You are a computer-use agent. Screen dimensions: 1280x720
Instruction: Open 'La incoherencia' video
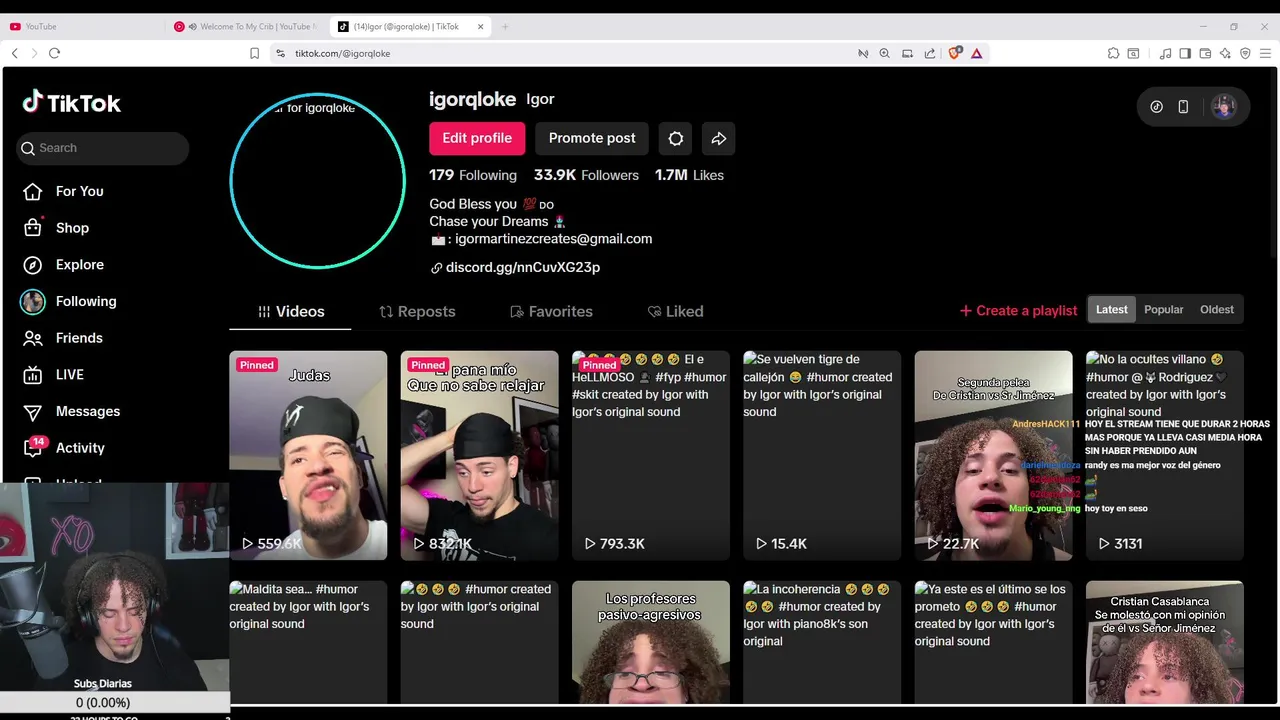pyautogui.click(x=822, y=642)
